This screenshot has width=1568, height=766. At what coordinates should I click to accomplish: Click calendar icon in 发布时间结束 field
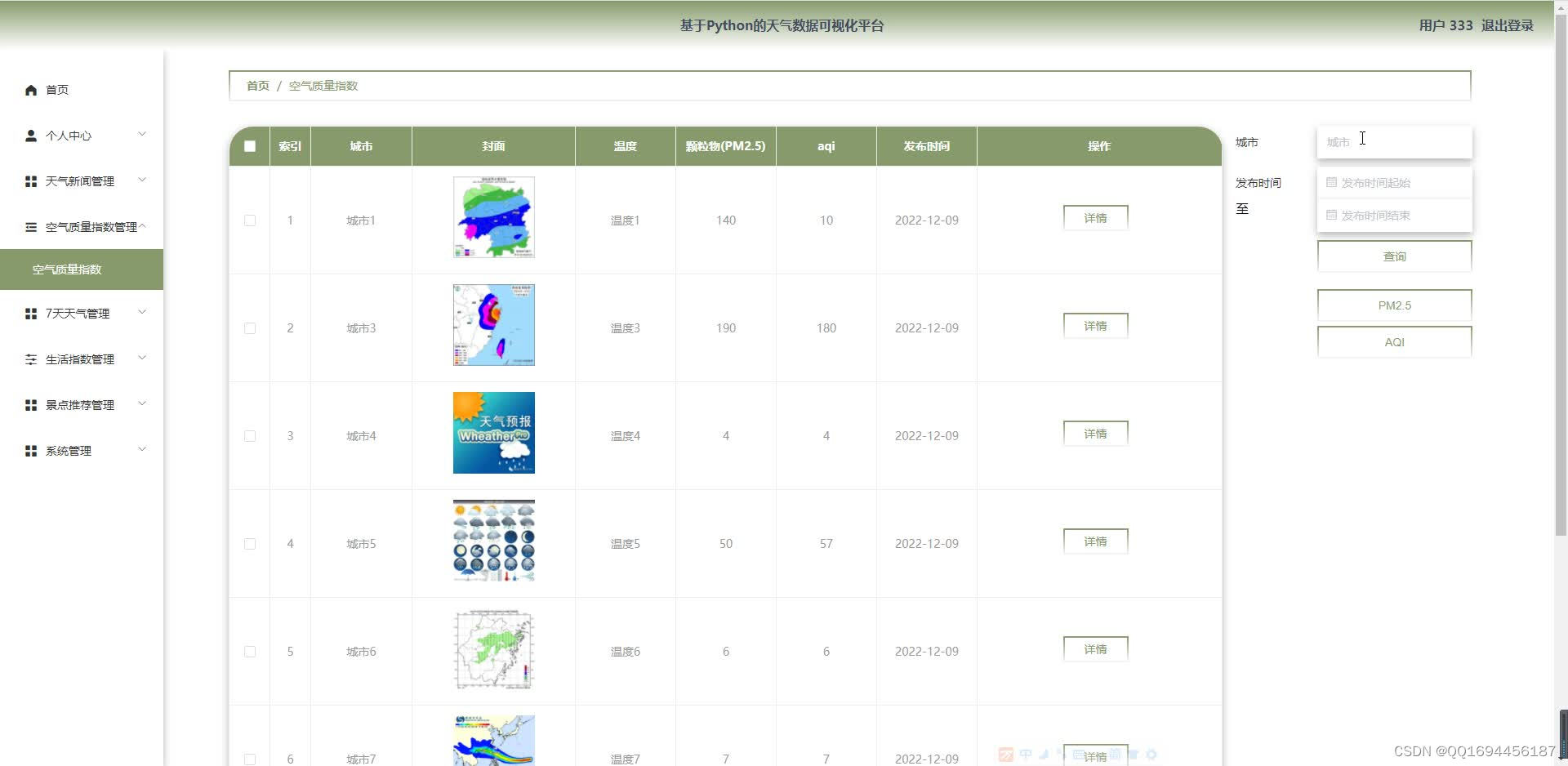click(x=1331, y=215)
